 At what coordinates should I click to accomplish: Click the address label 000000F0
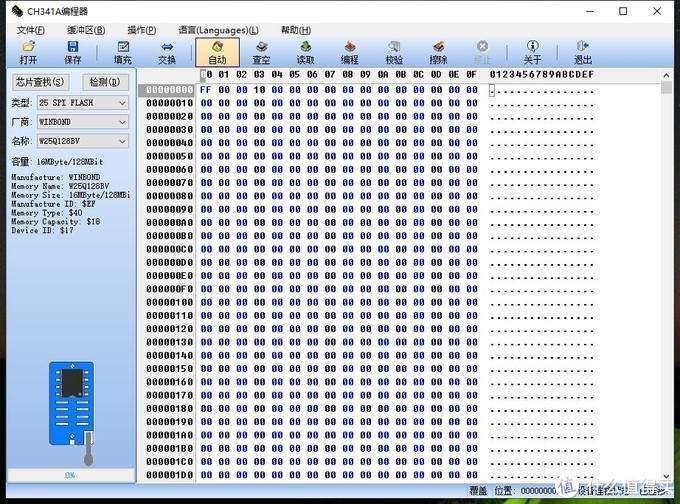pos(169,289)
